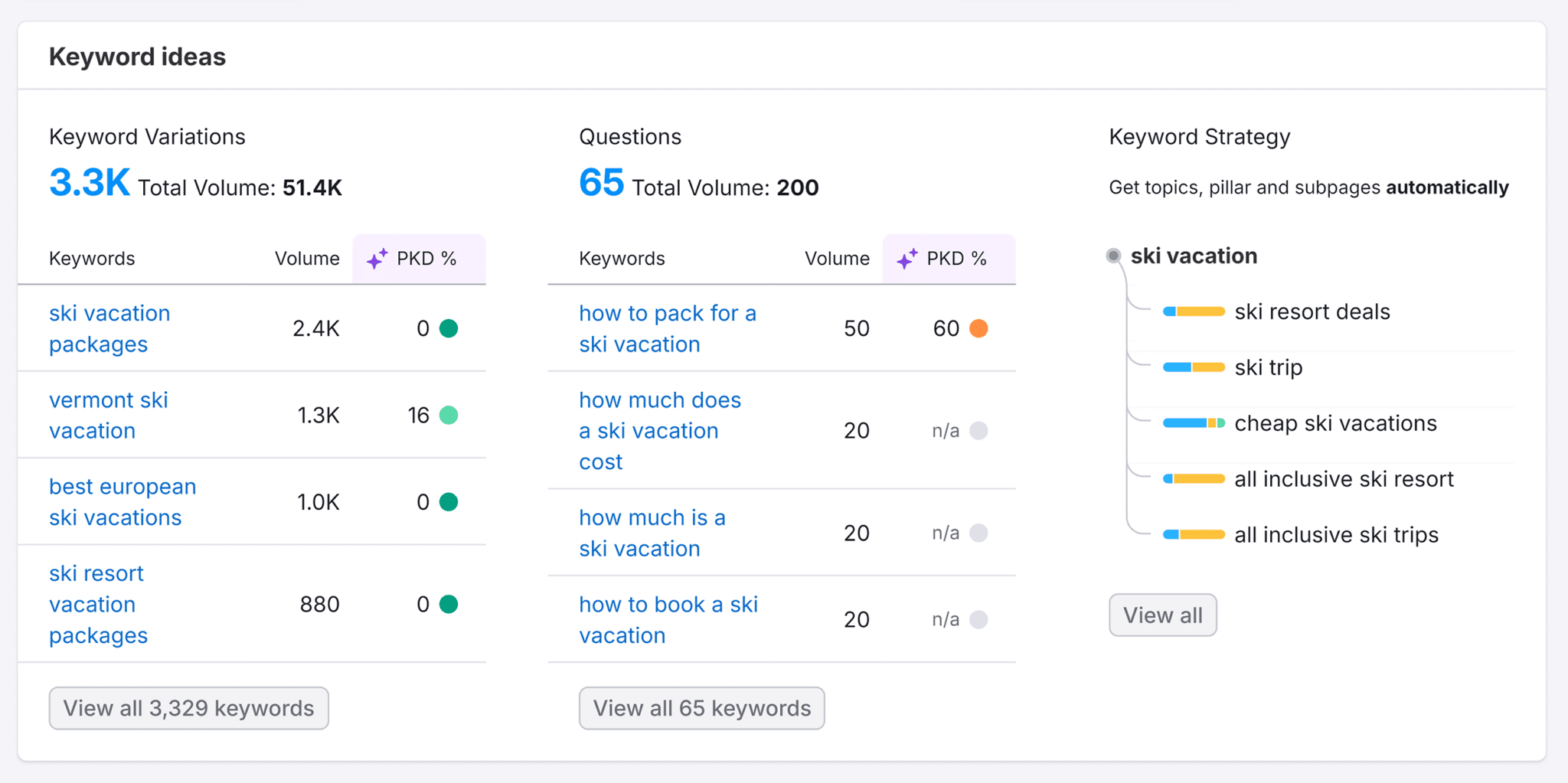Click orange difficulty dot for how to pack row
Image resolution: width=1568 pixels, height=783 pixels.
[x=978, y=328]
